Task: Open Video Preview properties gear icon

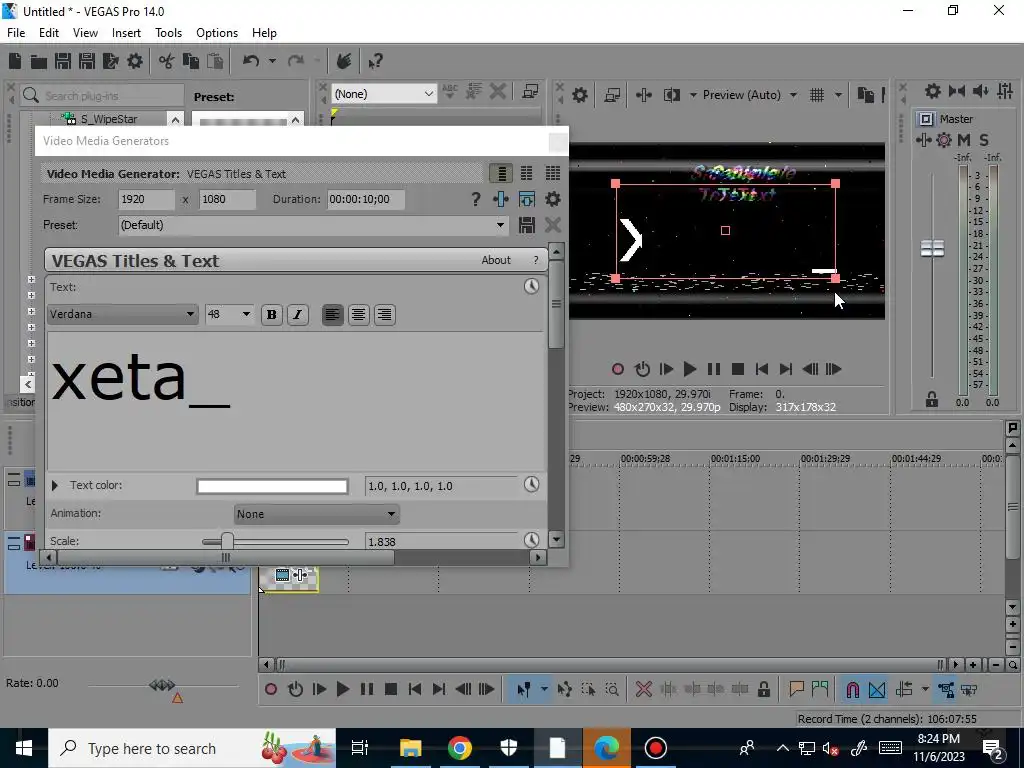Action: point(579,95)
